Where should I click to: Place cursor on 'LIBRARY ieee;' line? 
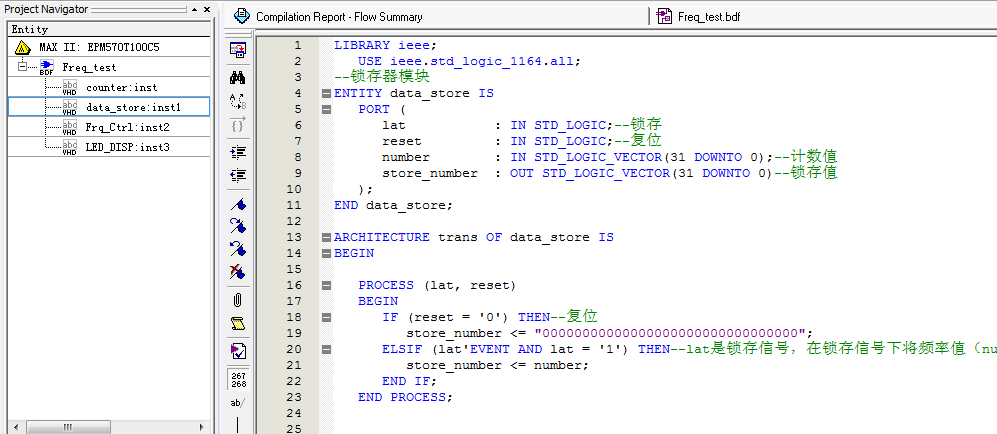[x=385, y=45]
